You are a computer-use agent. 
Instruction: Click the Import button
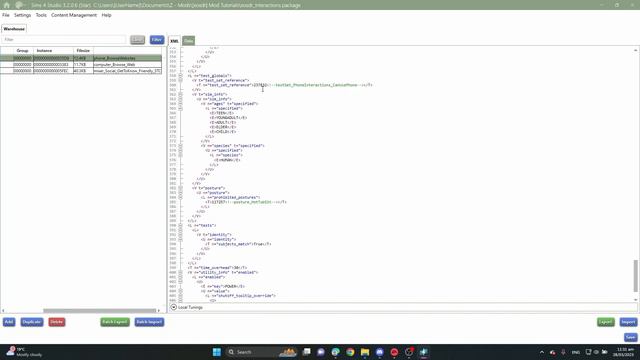pyautogui.click(x=628, y=322)
